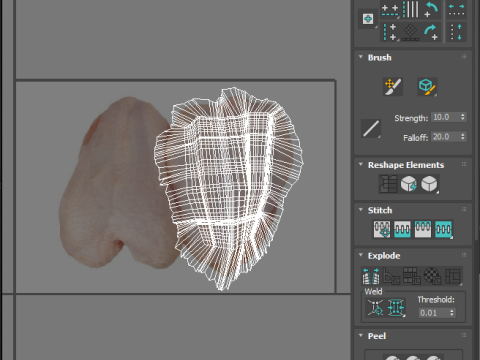Screen dimensions: 480x360
Task: Collapse the Brush rollout
Action: (x=361, y=57)
